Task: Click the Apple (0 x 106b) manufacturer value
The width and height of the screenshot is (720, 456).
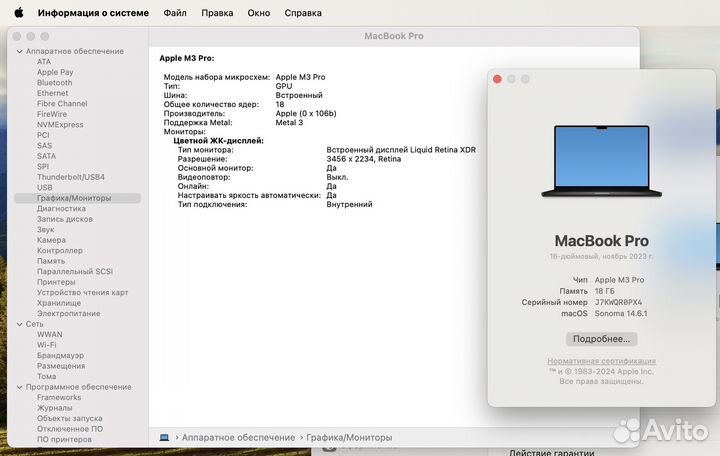Action: [x=306, y=113]
